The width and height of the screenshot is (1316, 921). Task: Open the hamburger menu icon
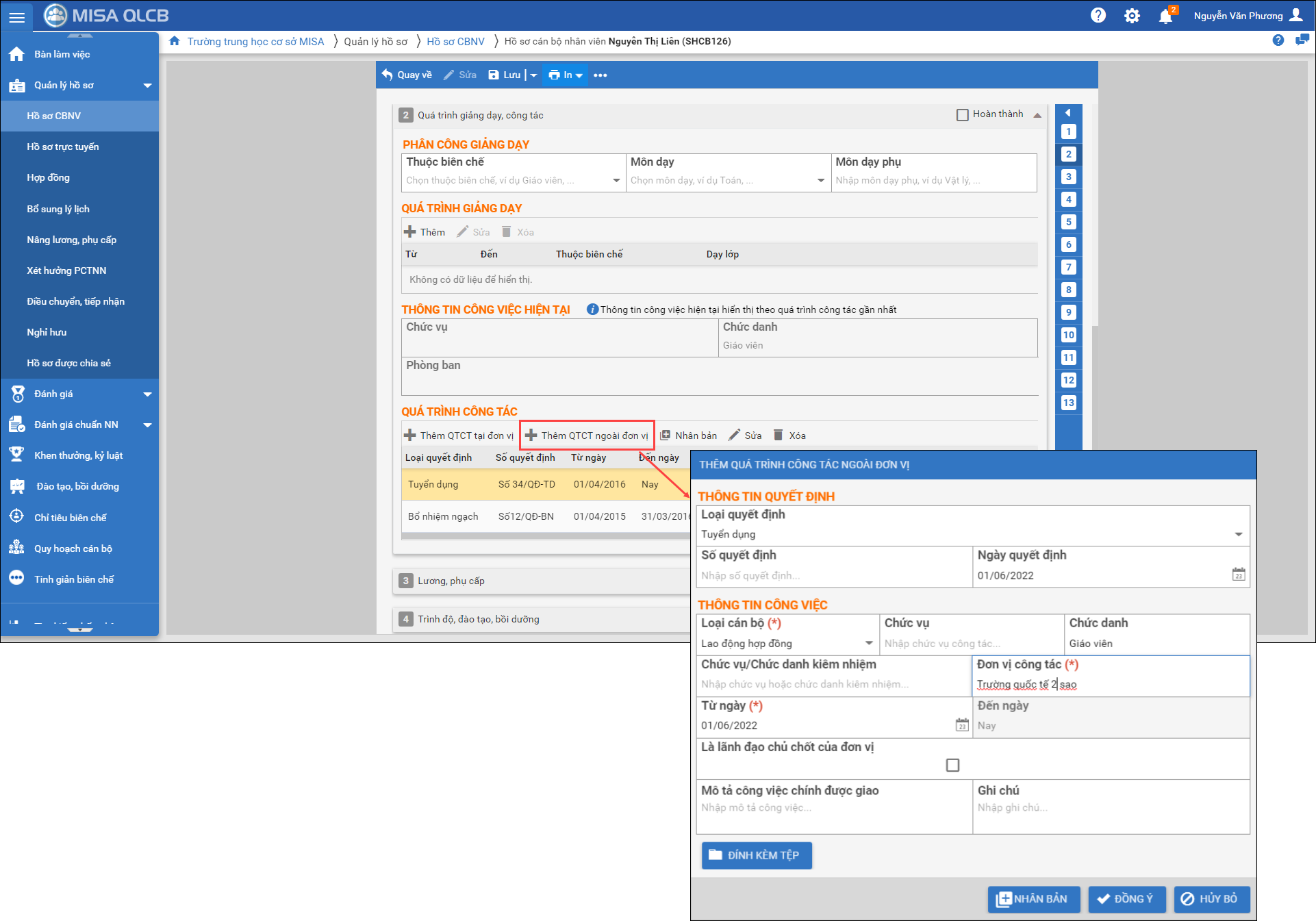tap(16, 16)
